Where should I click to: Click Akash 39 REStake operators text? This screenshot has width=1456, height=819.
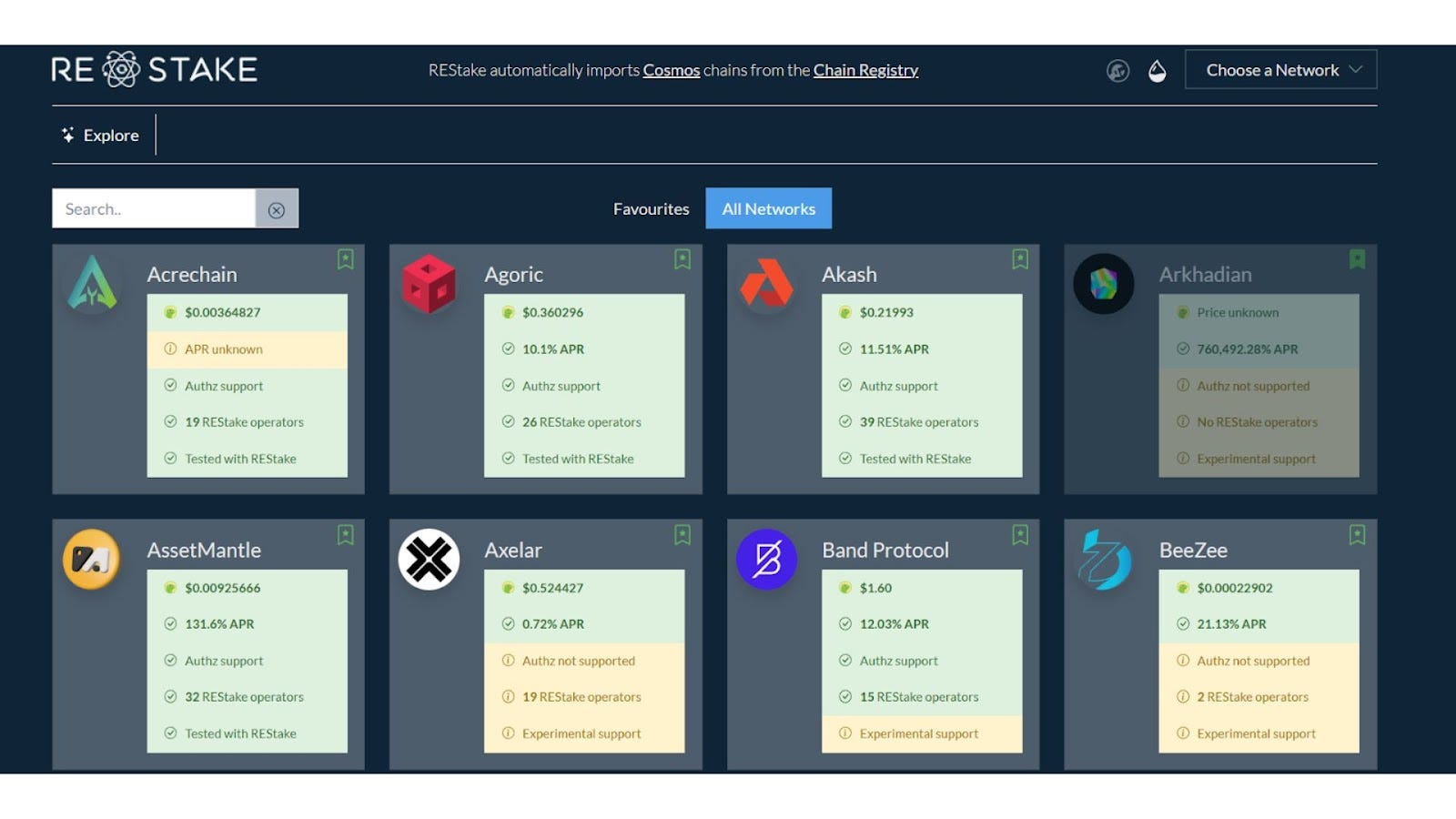[x=919, y=422]
